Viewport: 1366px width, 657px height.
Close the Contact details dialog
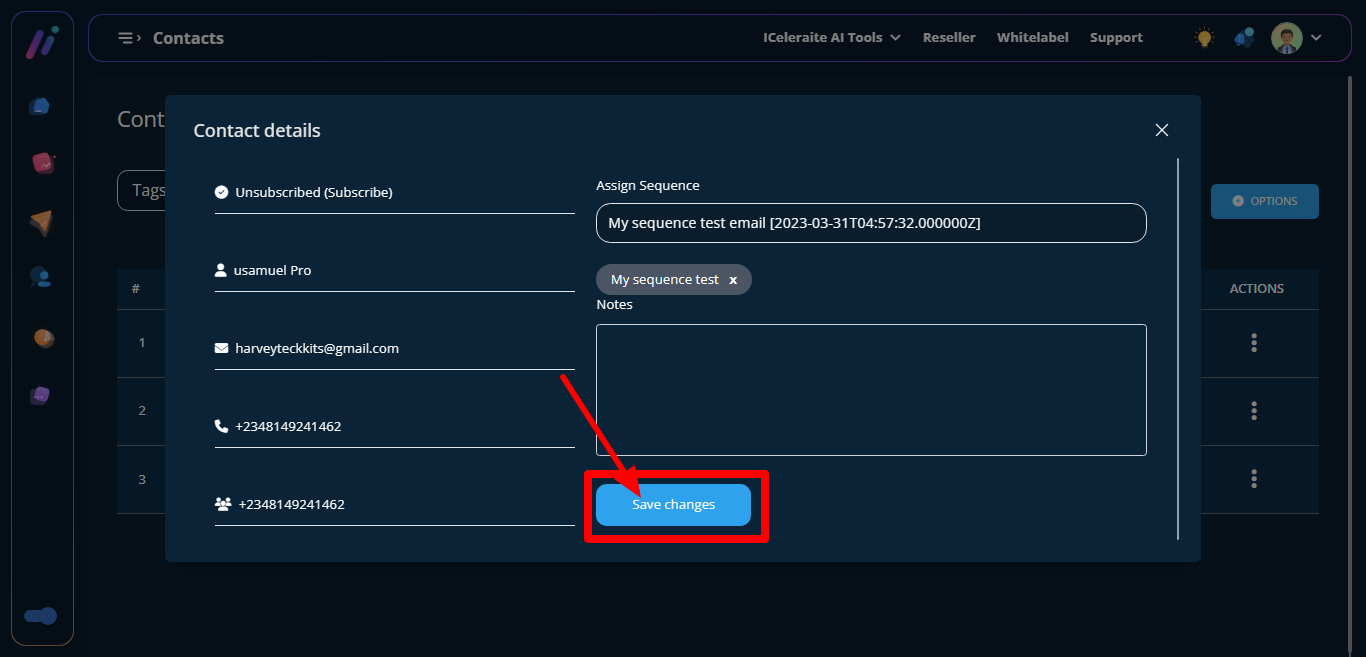(x=1161, y=130)
